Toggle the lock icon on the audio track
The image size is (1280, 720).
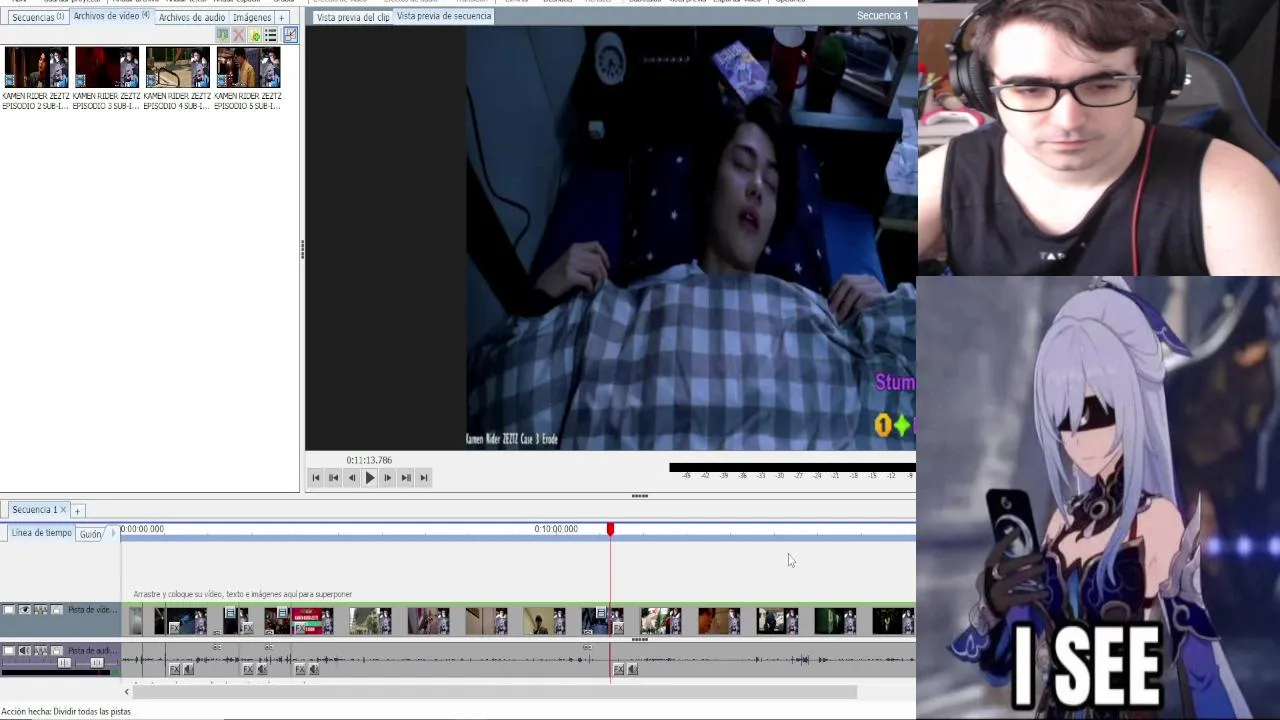(57, 650)
